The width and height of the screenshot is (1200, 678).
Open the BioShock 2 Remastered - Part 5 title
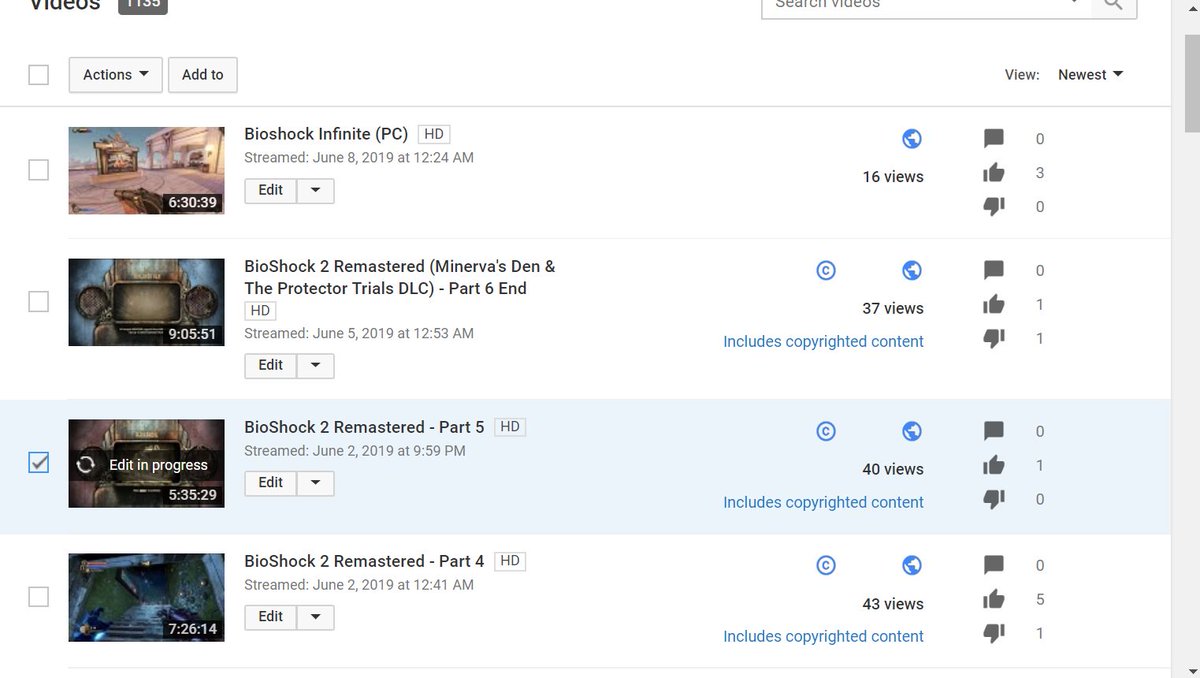coord(364,427)
